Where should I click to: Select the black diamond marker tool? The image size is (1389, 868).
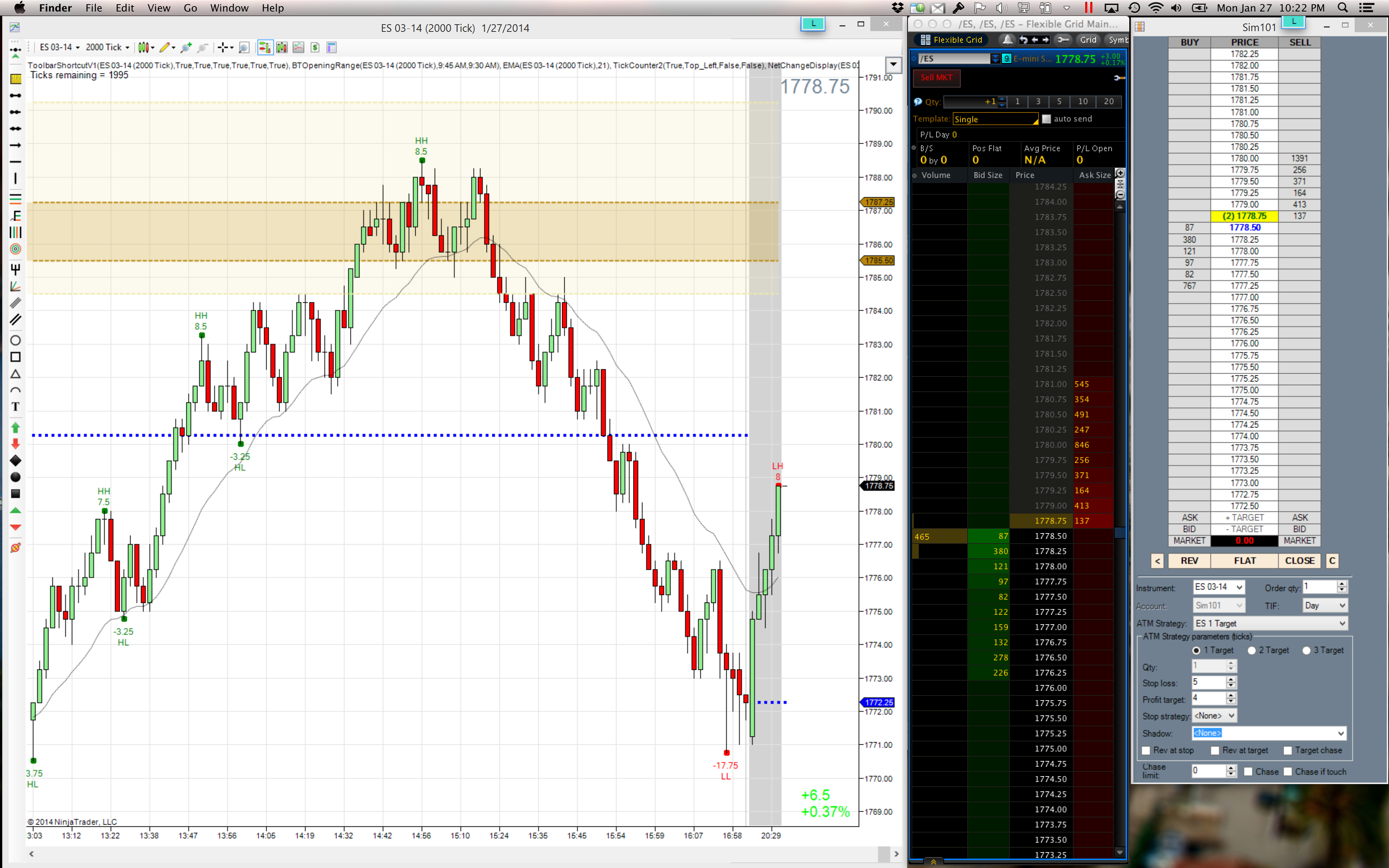[x=16, y=460]
